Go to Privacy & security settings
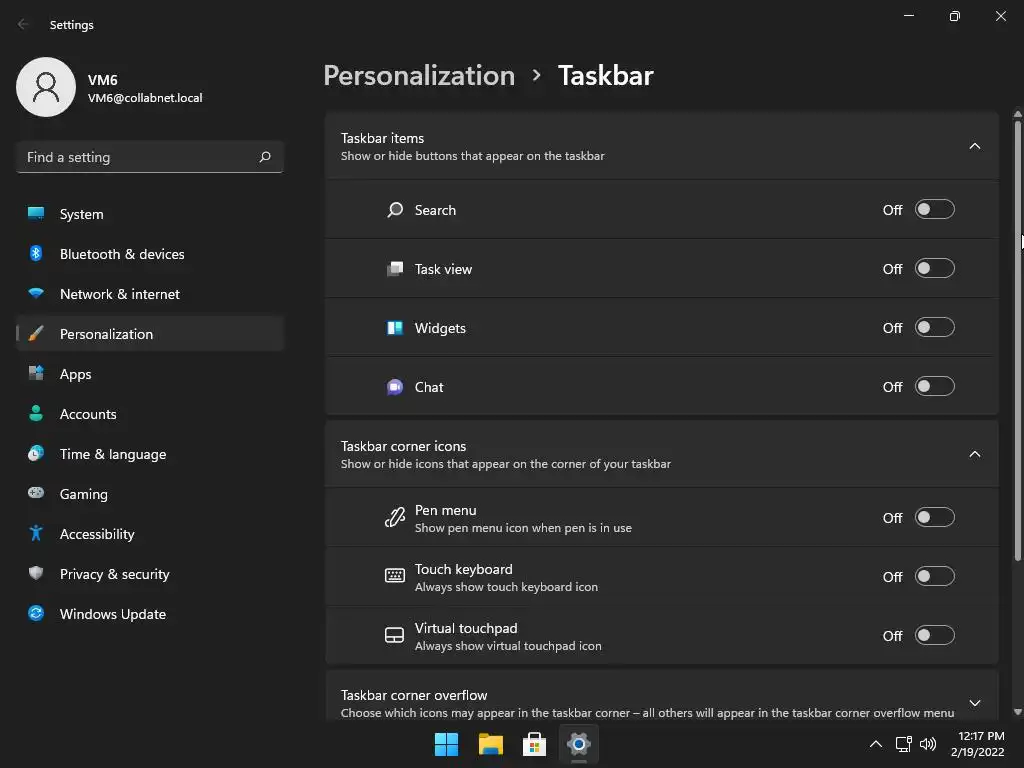Viewport: 1024px width, 768px height. pos(114,574)
